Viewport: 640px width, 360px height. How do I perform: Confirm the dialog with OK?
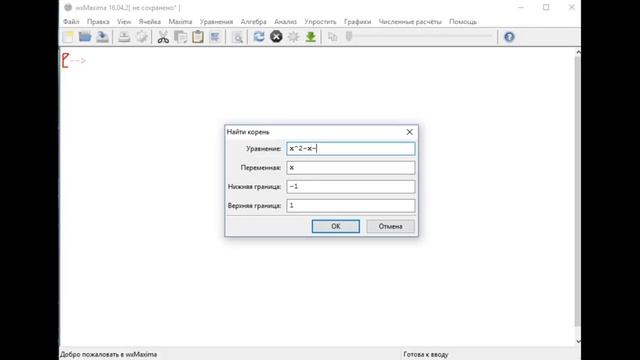point(336,226)
